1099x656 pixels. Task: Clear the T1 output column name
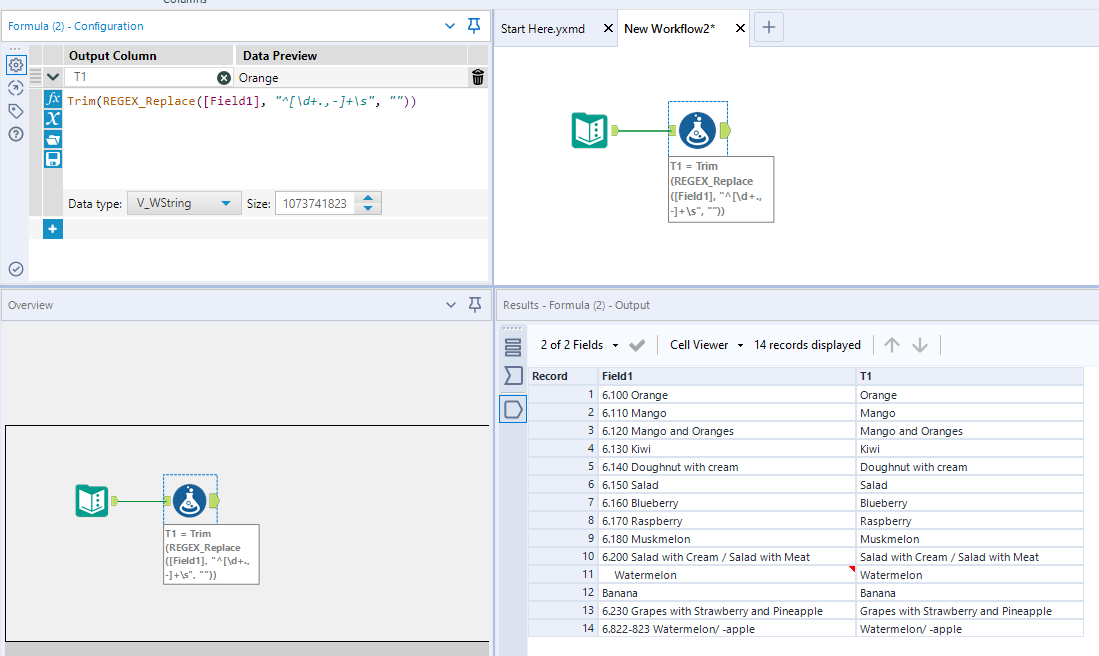(224, 78)
